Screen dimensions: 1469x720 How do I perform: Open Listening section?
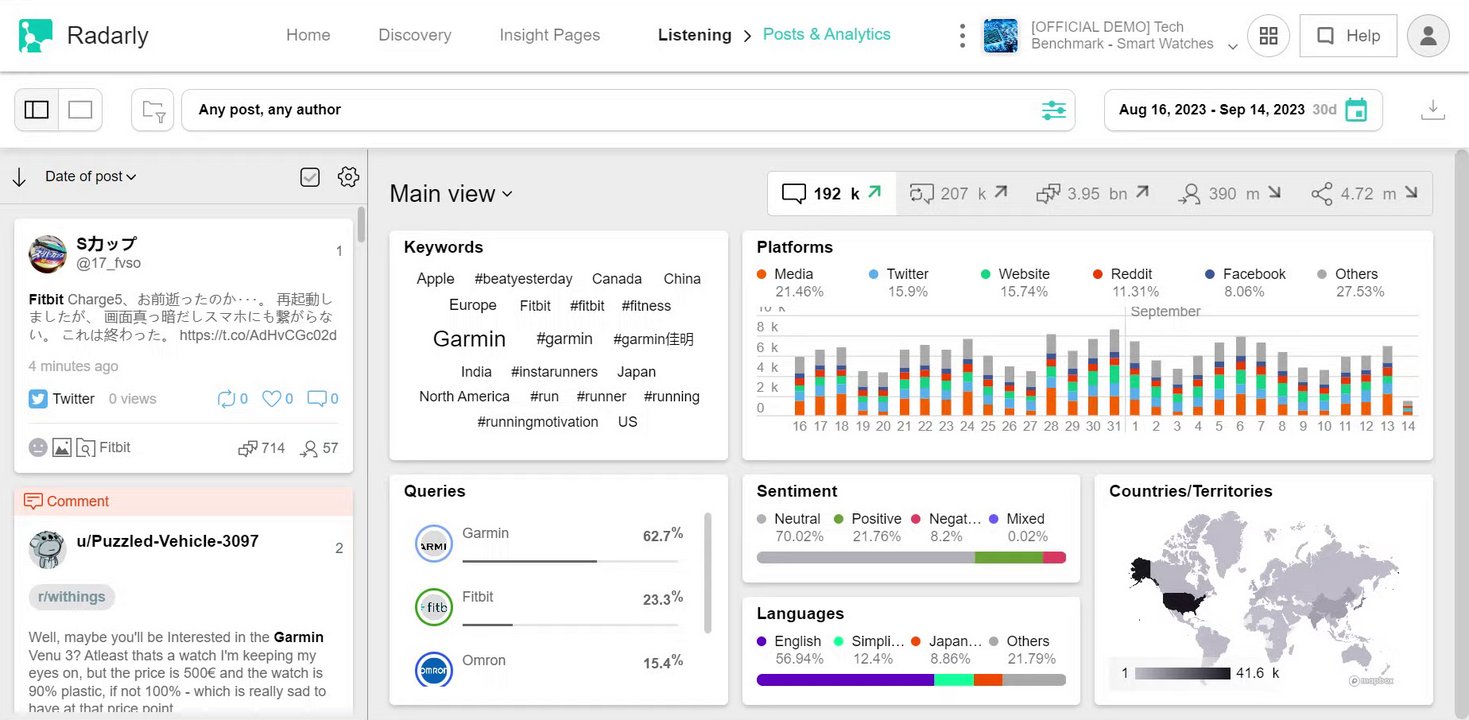click(x=695, y=35)
